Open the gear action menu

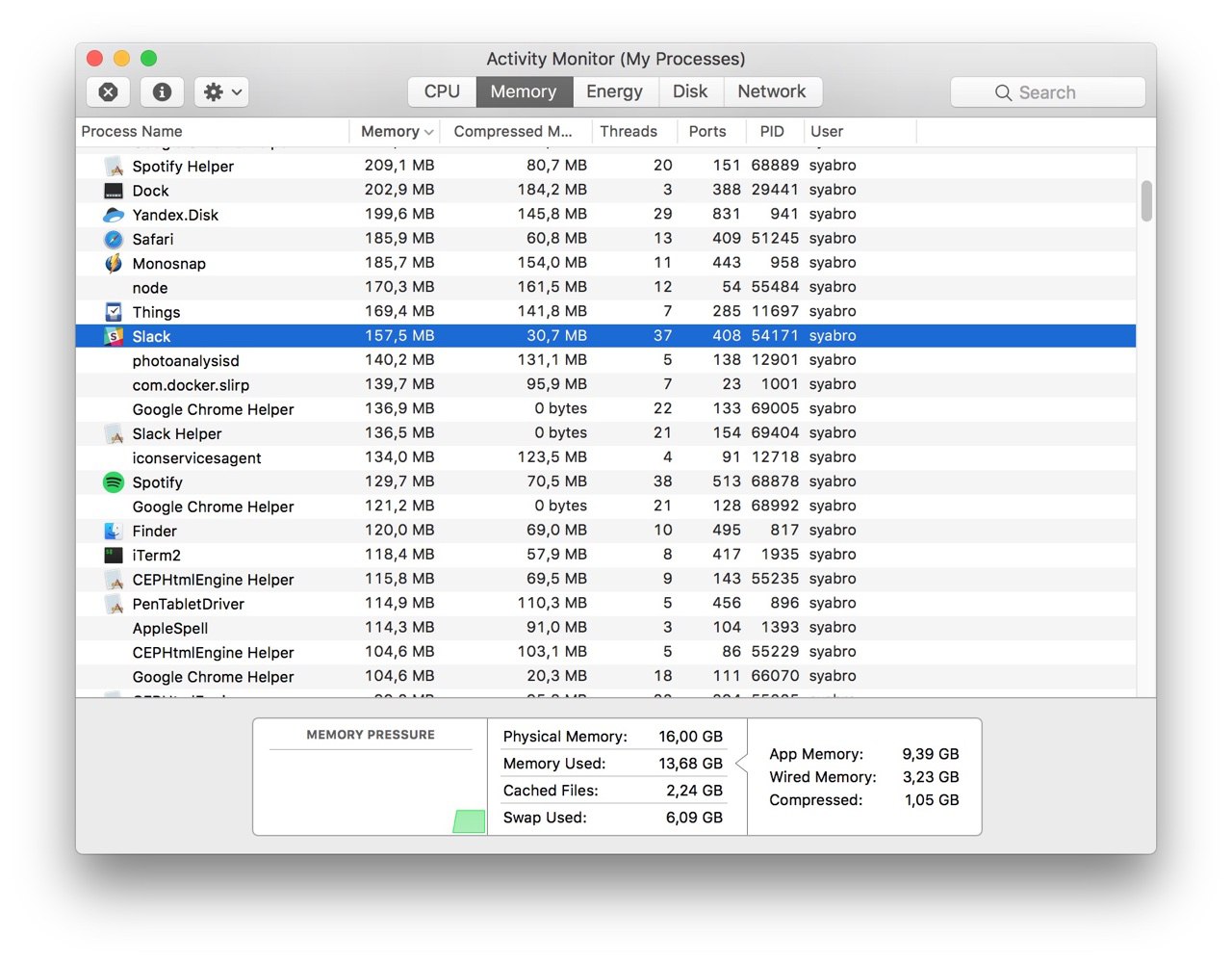pyautogui.click(x=222, y=91)
